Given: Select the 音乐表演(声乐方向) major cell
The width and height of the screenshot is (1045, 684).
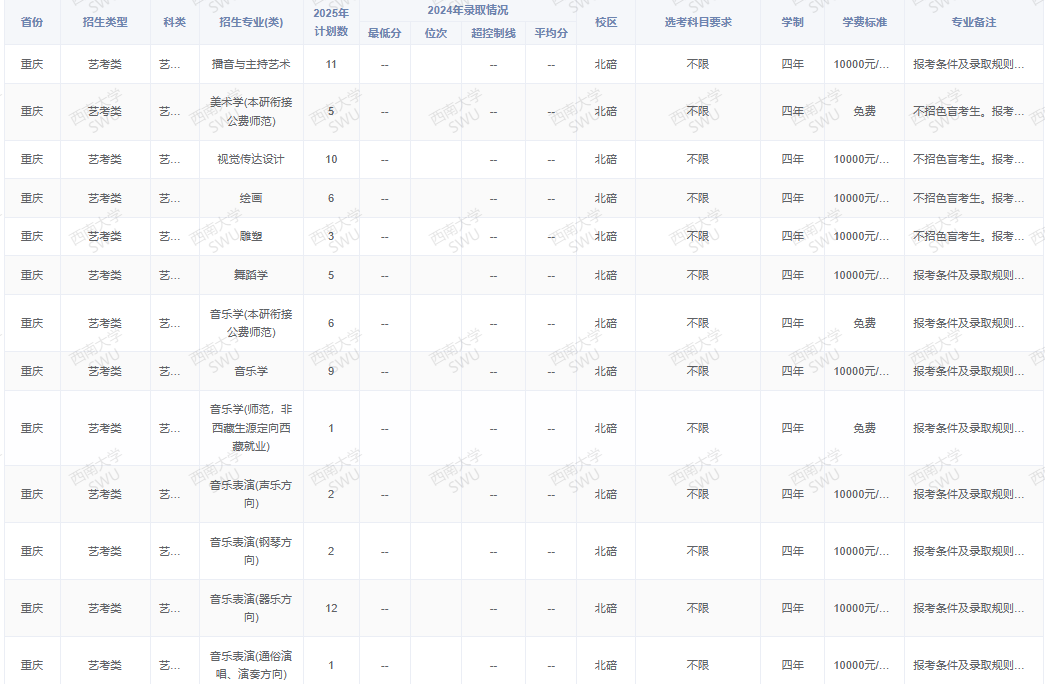Looking at the screenshot, I should [x=251, y=494].
